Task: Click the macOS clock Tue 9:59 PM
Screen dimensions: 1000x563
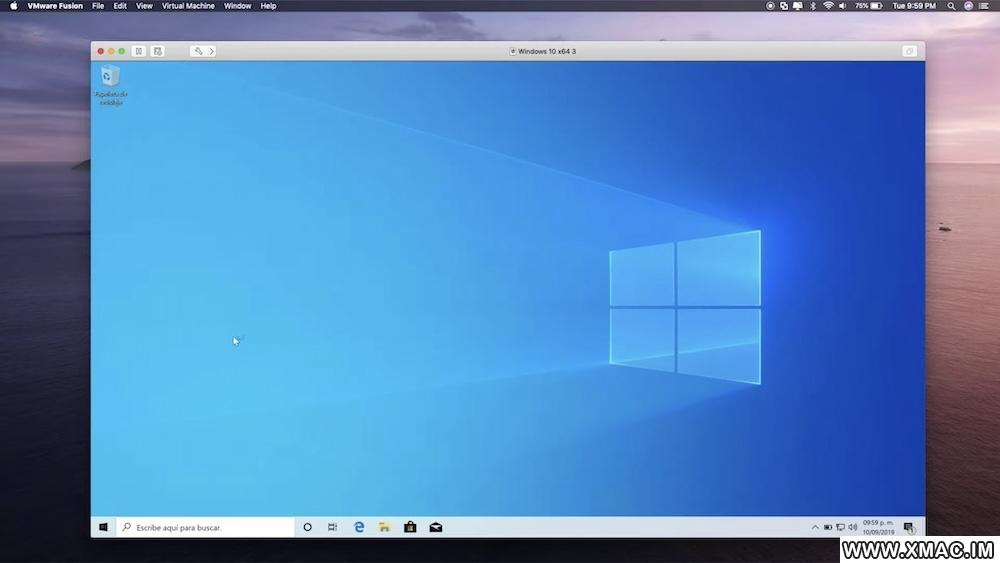Action: tap(914, 6)
